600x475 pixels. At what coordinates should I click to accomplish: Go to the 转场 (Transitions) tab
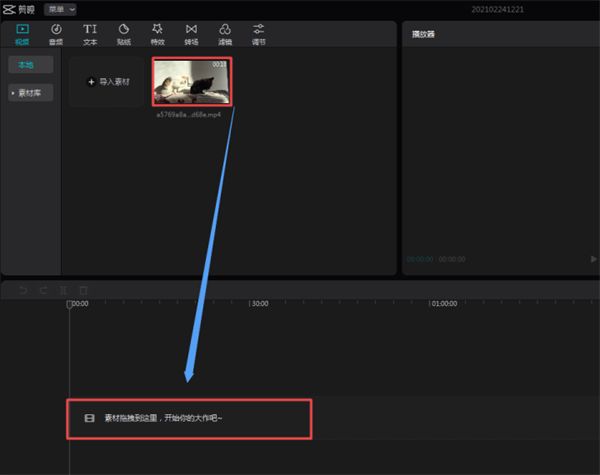pyautogui.click(x=191, y=34)
